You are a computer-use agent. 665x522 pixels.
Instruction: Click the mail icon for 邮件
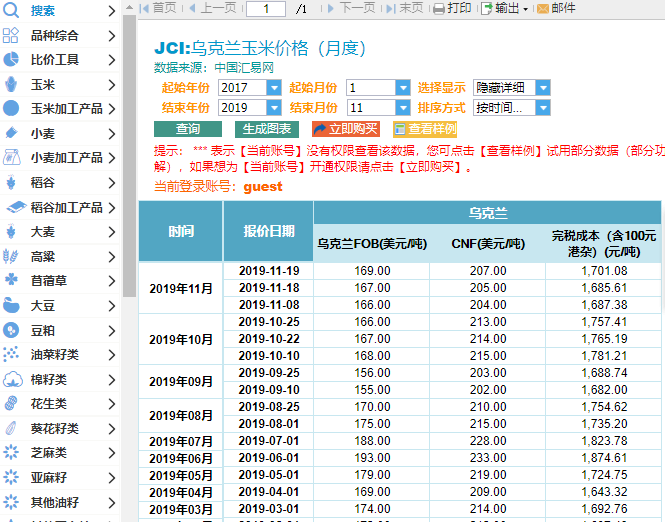click(543, 8)
